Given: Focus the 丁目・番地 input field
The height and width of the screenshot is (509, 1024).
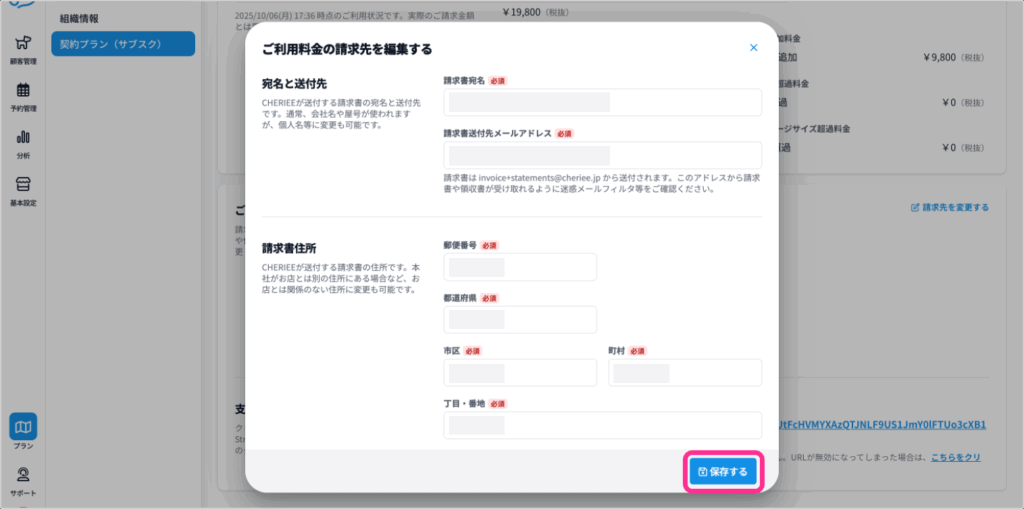Looking at the screenshot, I should (602, 425).
